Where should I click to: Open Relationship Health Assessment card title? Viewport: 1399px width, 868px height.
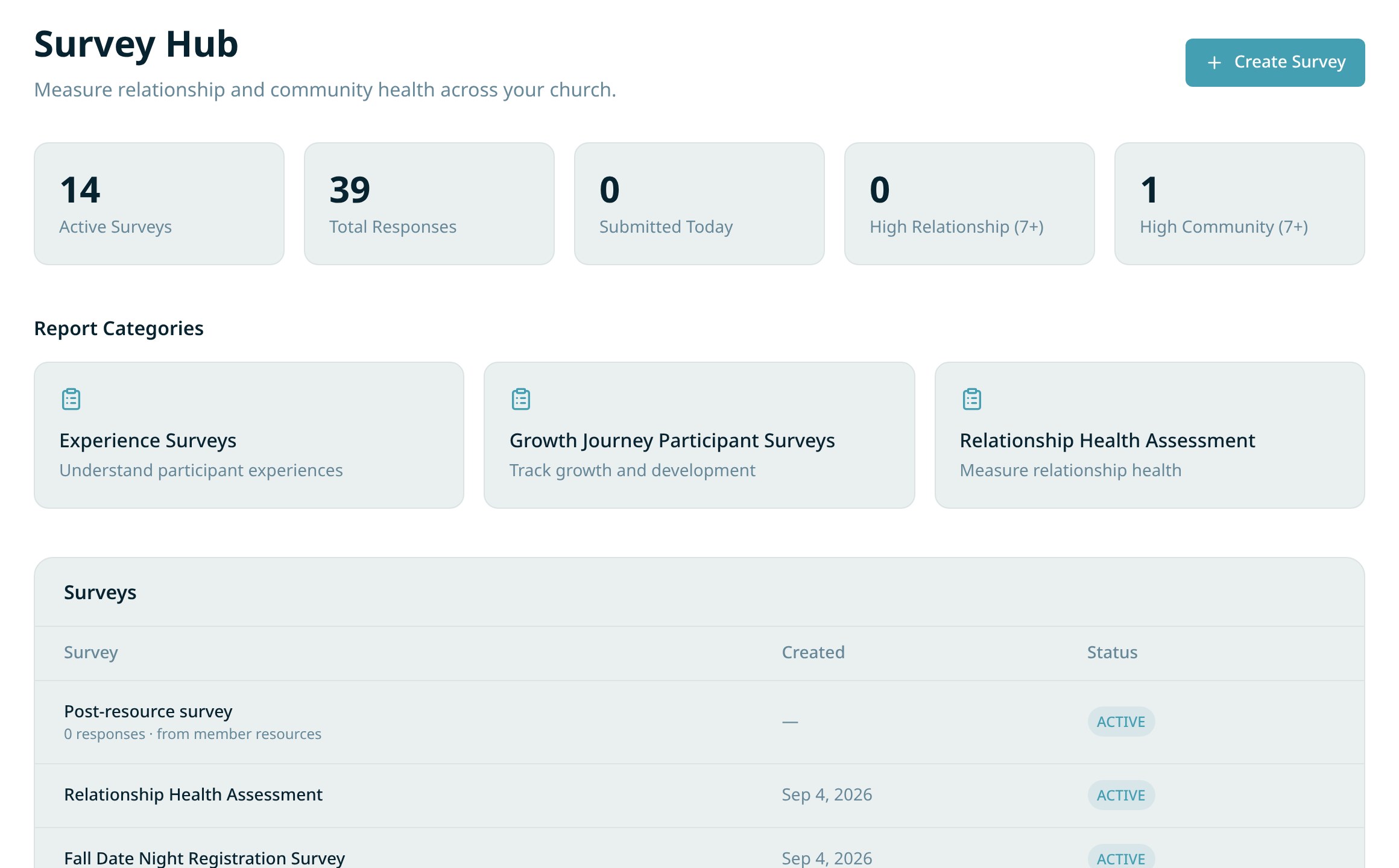tap(1107, 441)
